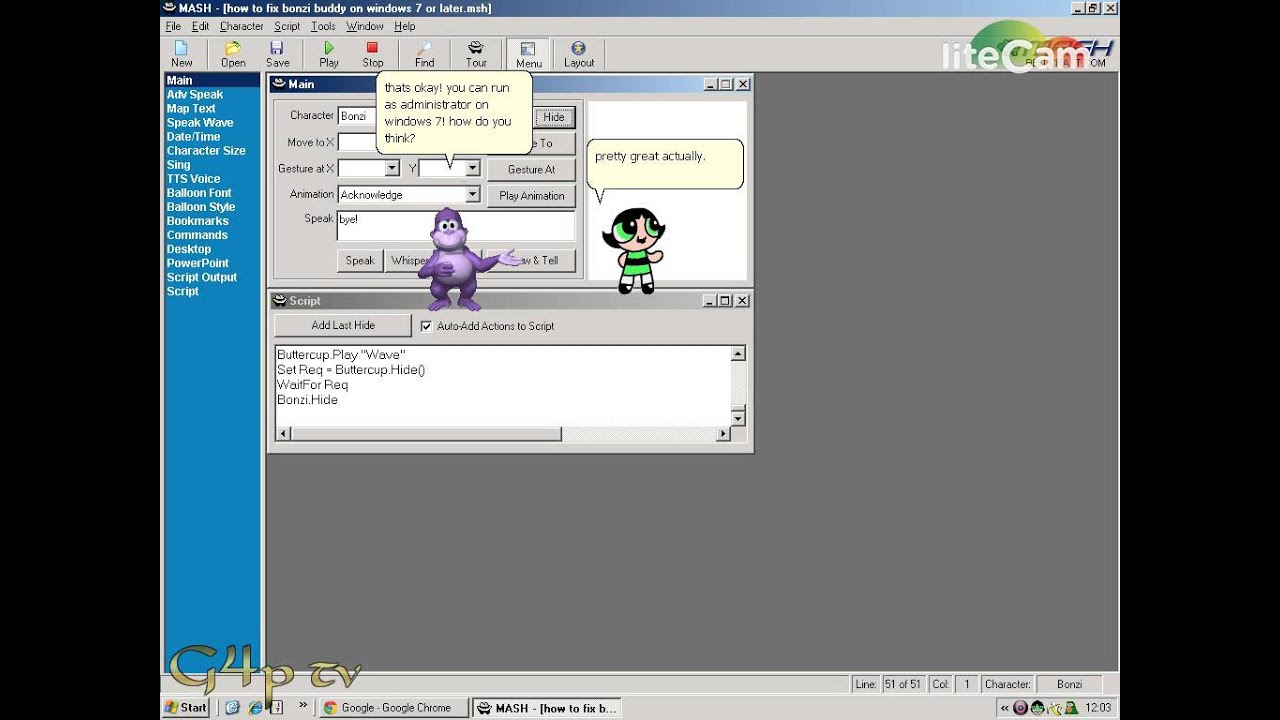Open the Windows Start button
The height and width of the screenshot is (720, 1280).
pyautogui.click(x=187, y=708)
